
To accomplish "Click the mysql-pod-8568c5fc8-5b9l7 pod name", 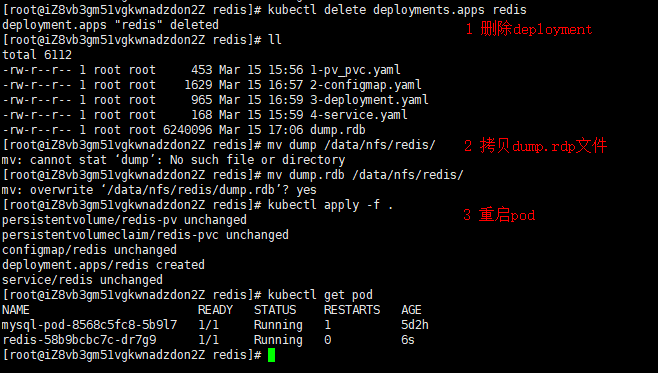I will tap(89, 325).
